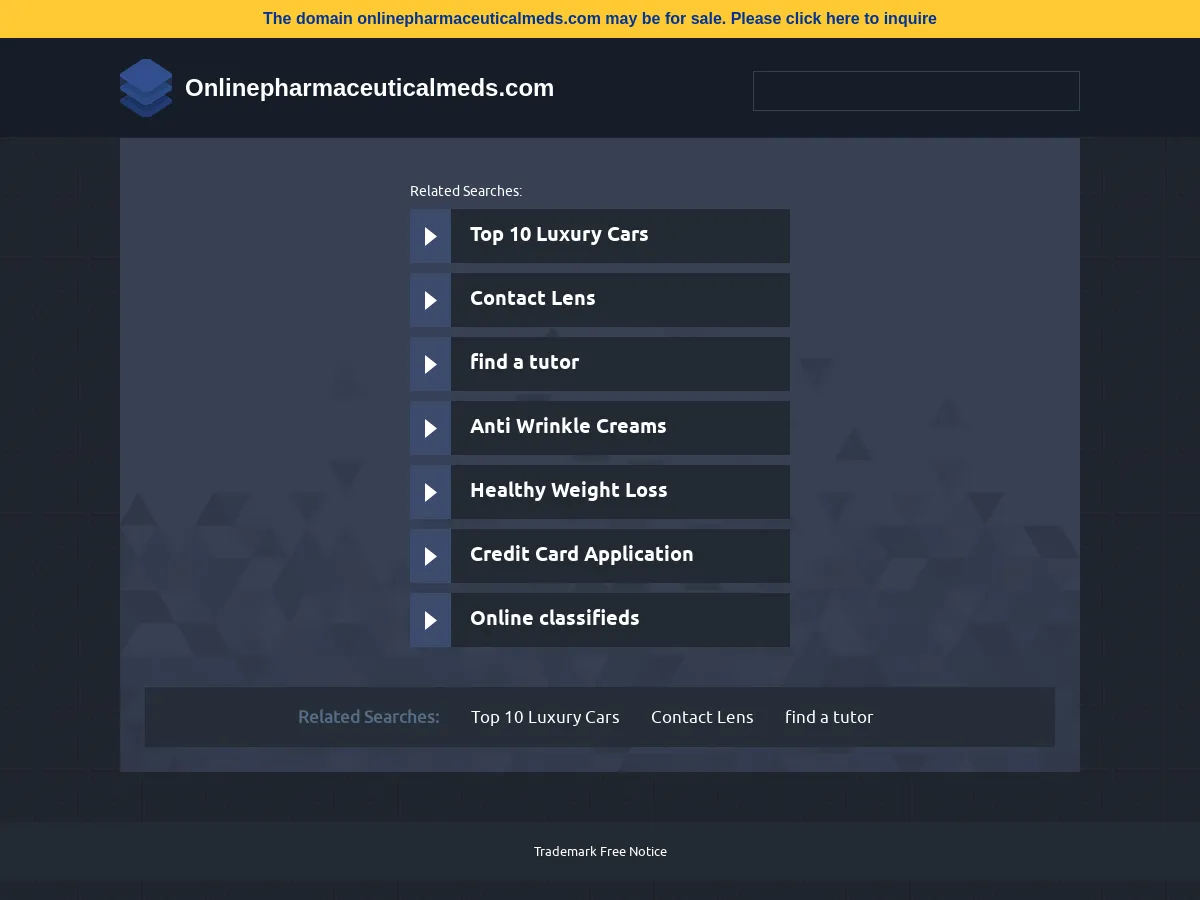Viewport: 1200px width, 900px height.
Task: Click arrow icon beside Top 10 Luxury Cars
Action: click(x=431, y=236)
